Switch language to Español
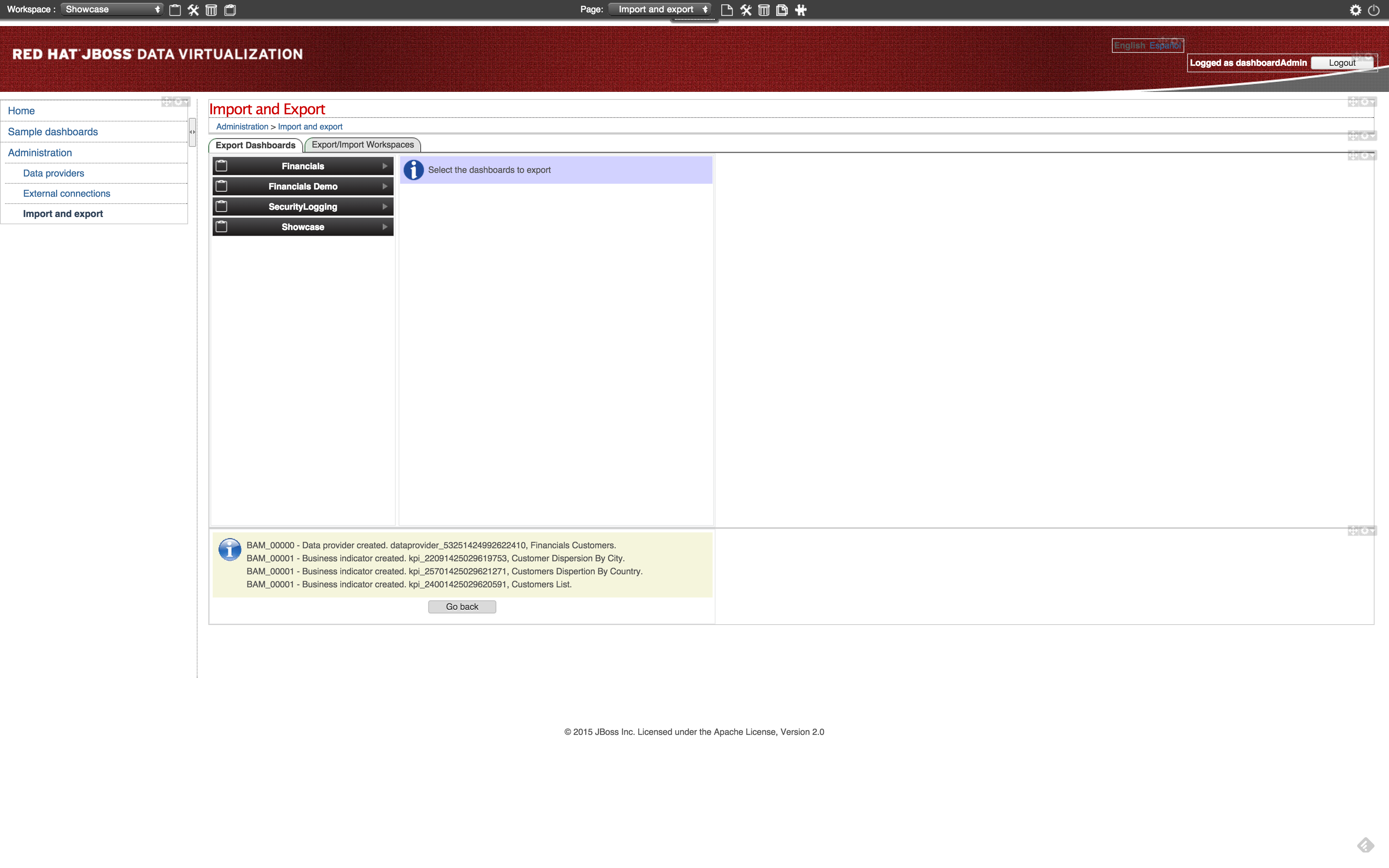The image size is (1389, 868). click(x=1165, y=45)
